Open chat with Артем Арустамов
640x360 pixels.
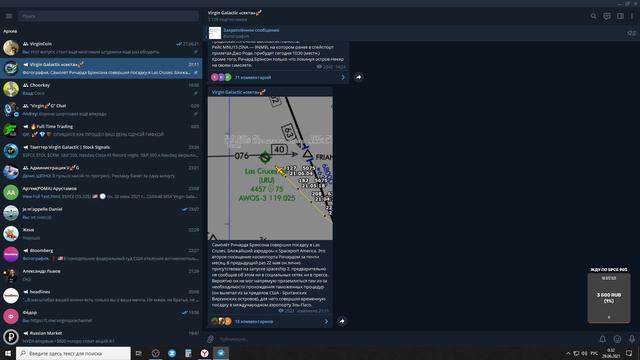coord(101,192)
